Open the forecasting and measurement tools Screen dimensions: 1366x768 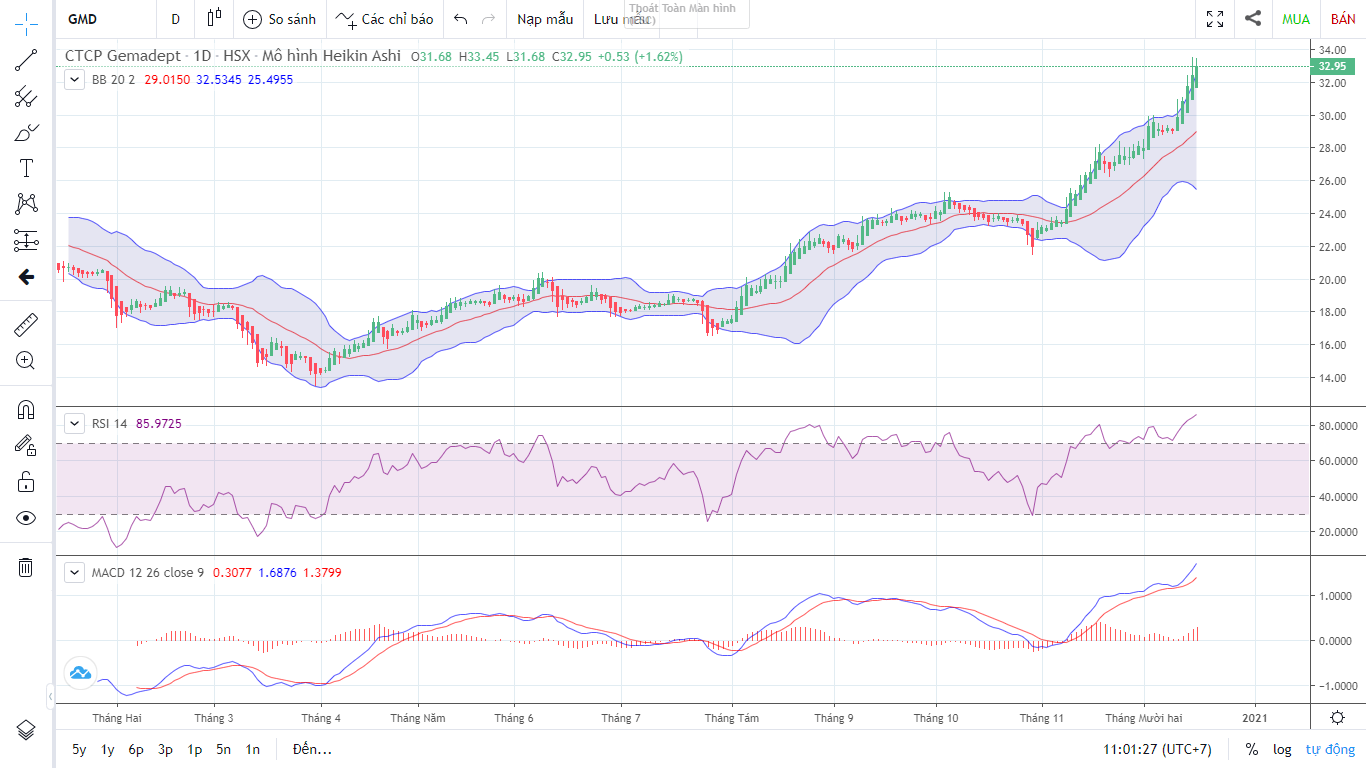[x=26, y=240]
